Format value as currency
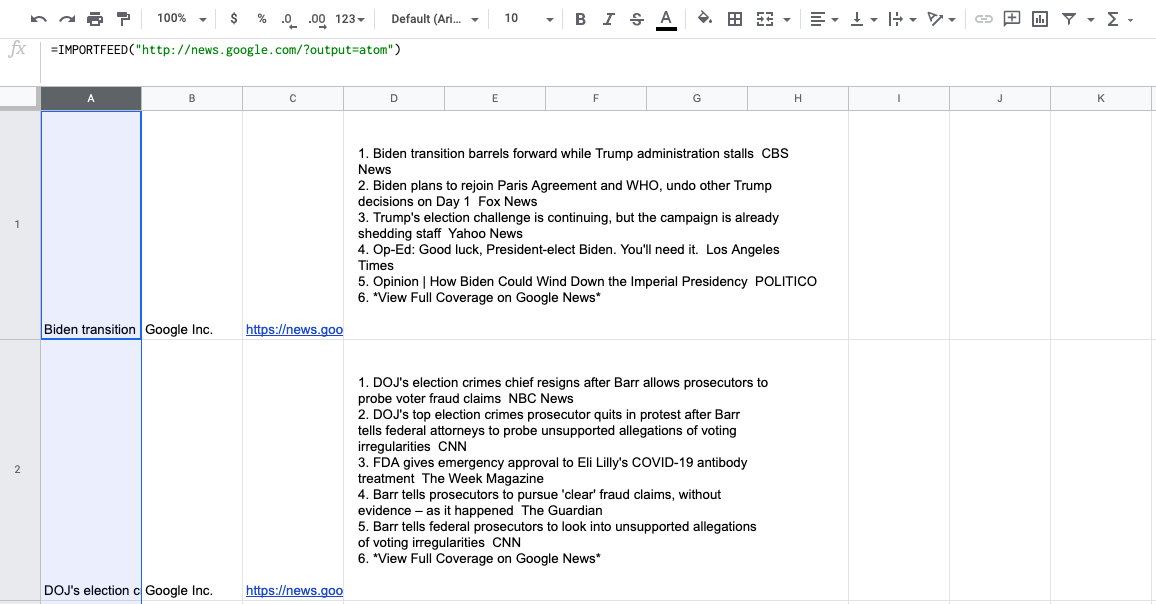The height and width of the screenshot is (604, 1156). click(x=233, y=18)
